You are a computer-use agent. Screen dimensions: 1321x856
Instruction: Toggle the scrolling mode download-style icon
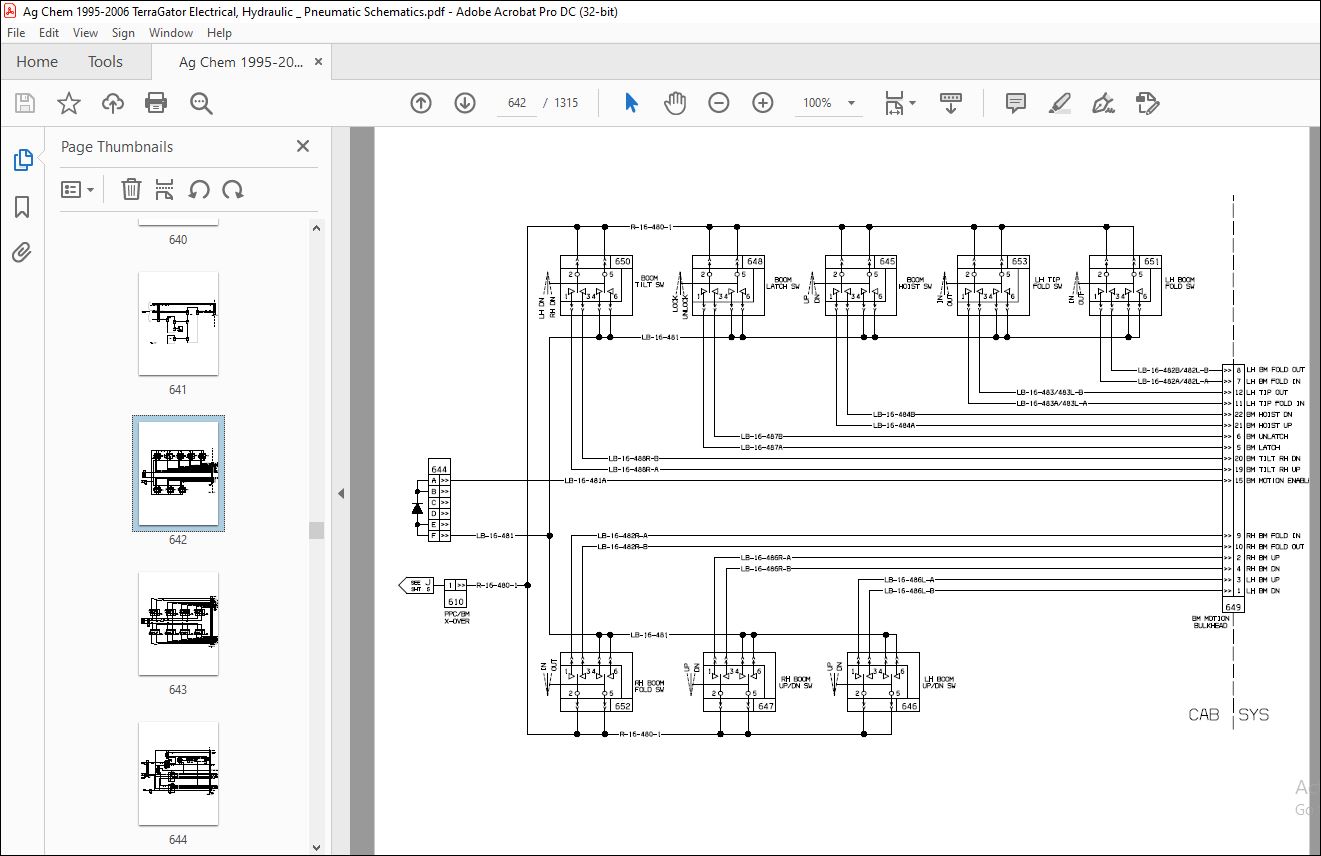point(950,103)
